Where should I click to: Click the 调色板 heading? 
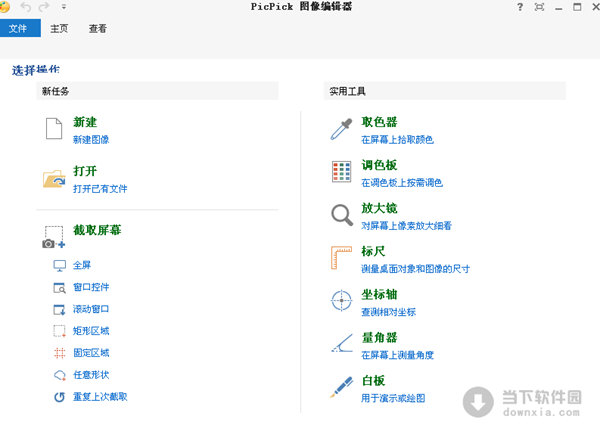(x=380, y=165)
